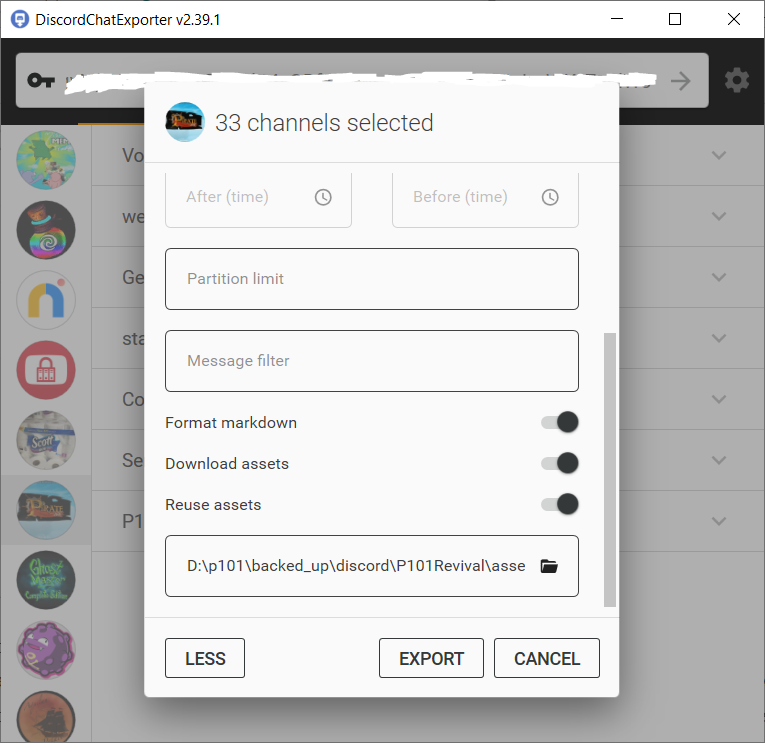Screen dimensions: 765x743
Task: Click the arrow to pull token servers
Action: point(681,81)
